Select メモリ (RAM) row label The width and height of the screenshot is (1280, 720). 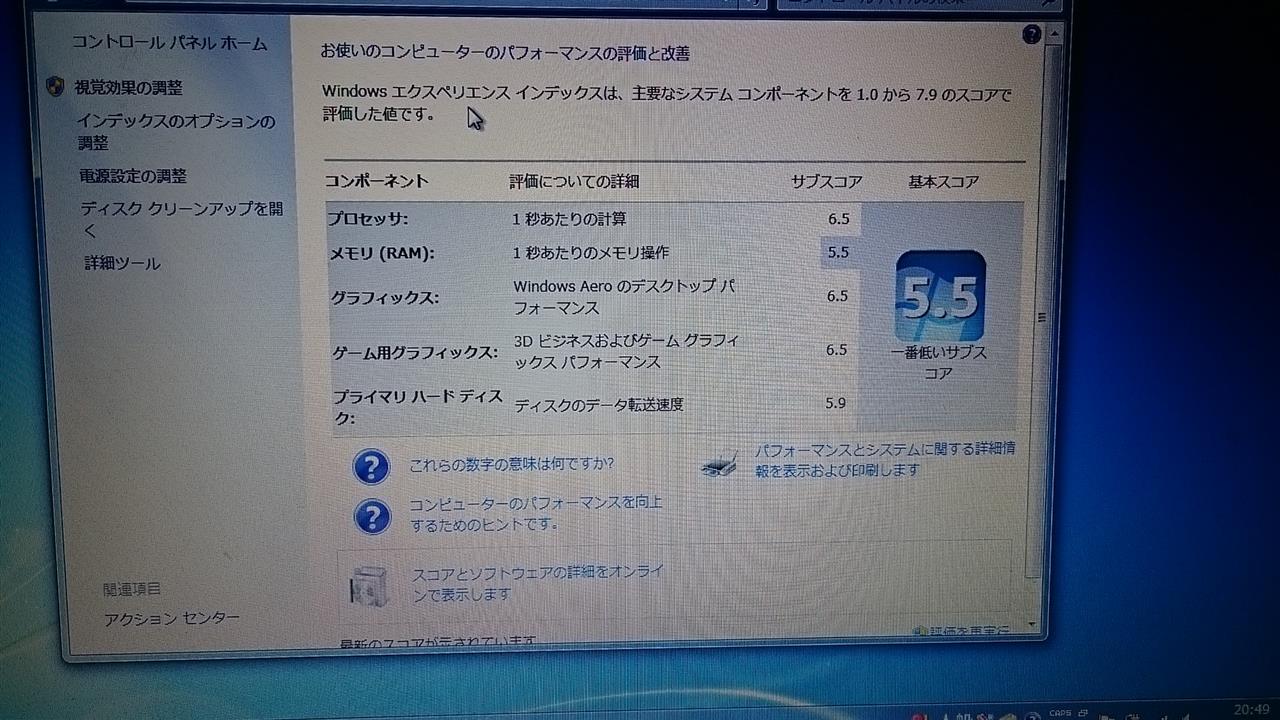382,253
